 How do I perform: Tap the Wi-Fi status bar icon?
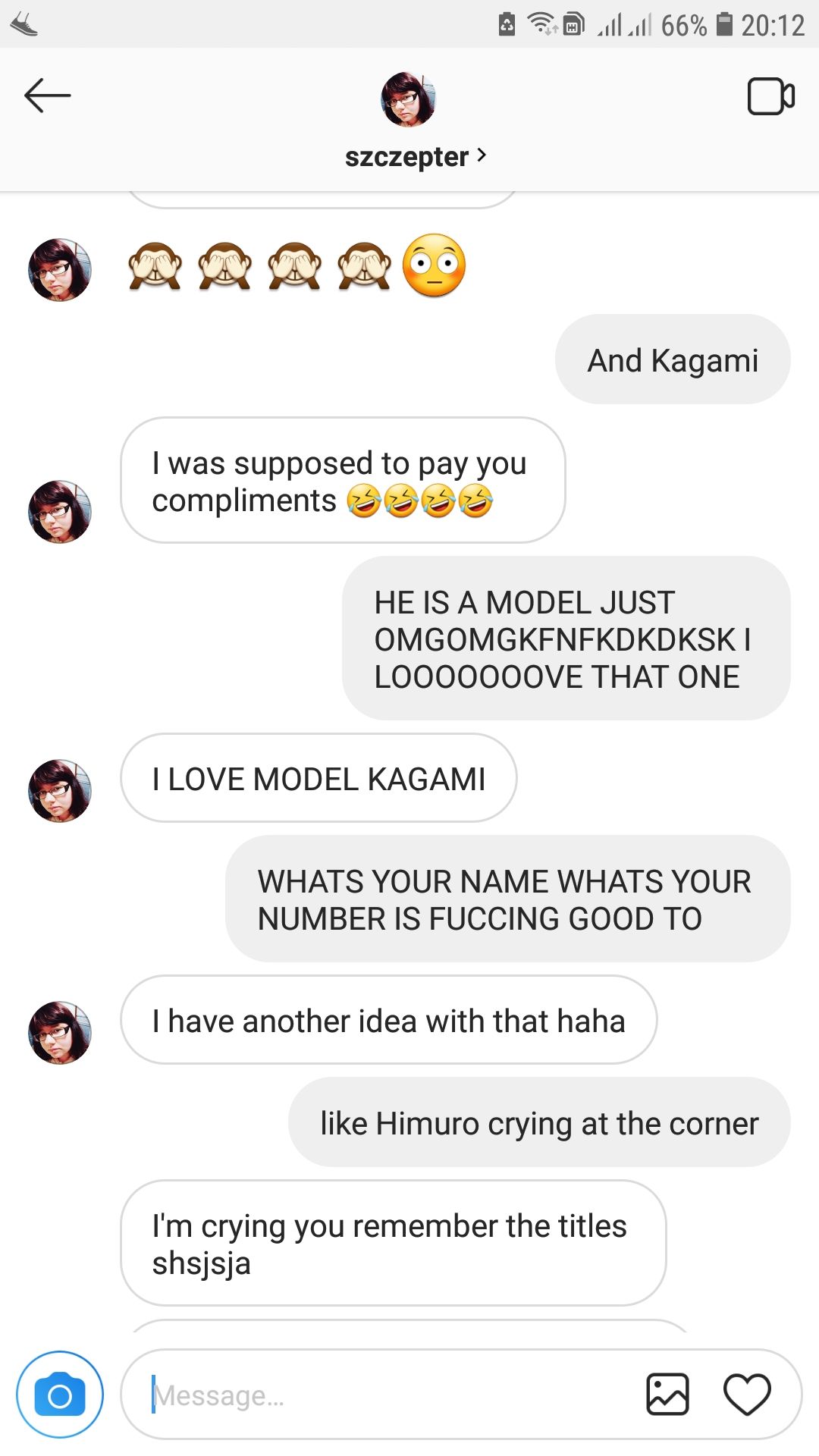542,24
